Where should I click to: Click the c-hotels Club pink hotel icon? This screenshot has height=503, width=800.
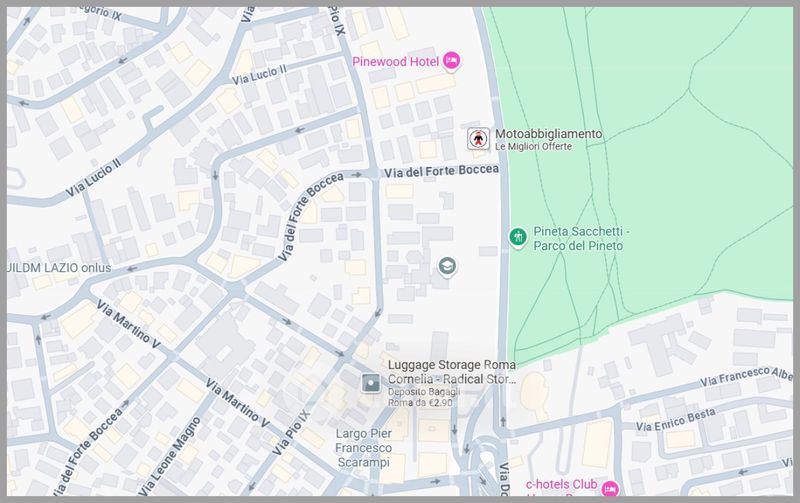coord(609,488)
